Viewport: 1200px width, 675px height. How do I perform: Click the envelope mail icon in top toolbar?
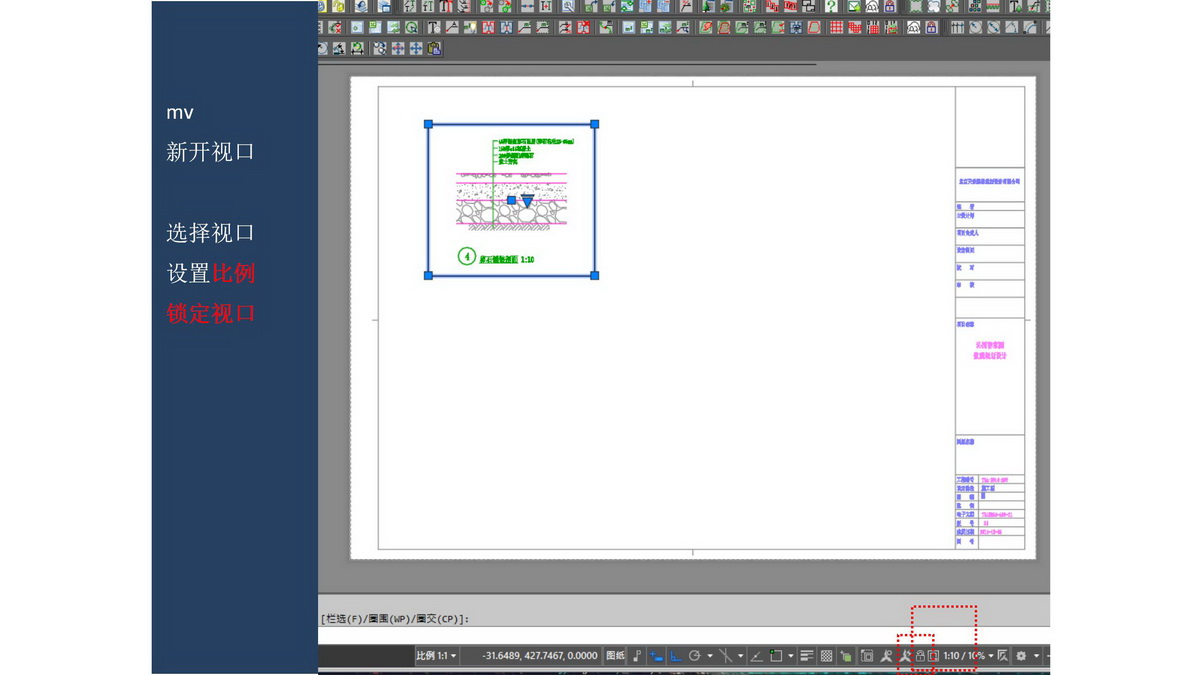(854, 6)
